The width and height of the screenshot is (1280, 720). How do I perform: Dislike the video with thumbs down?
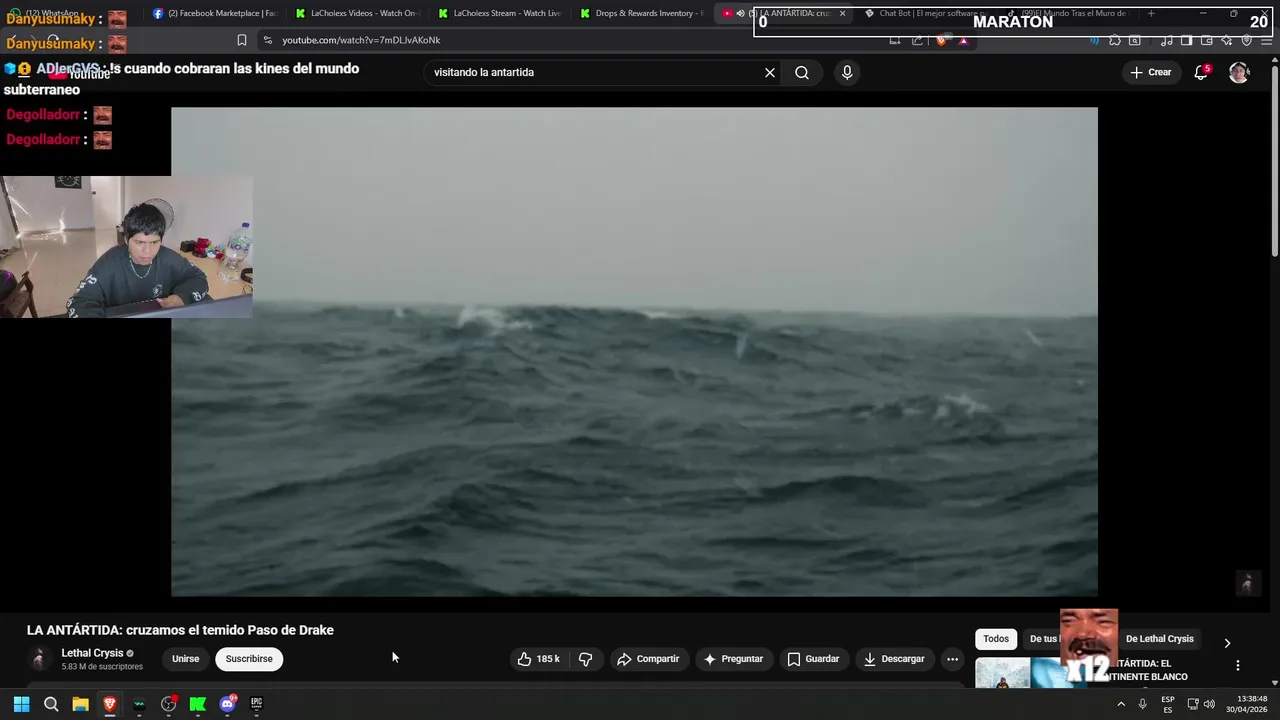pos(586,659)
